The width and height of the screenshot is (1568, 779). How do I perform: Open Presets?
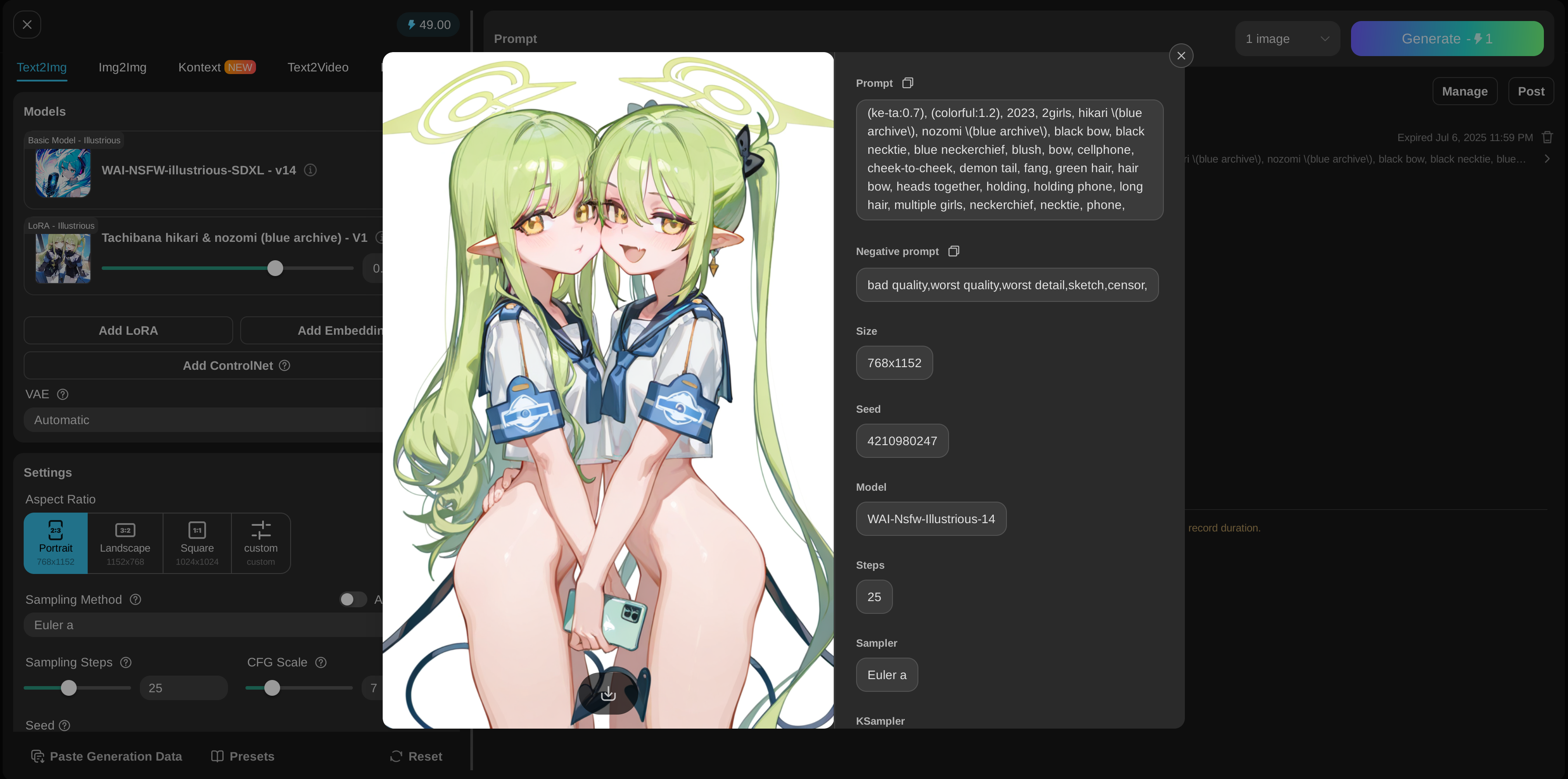click(243, 757)
